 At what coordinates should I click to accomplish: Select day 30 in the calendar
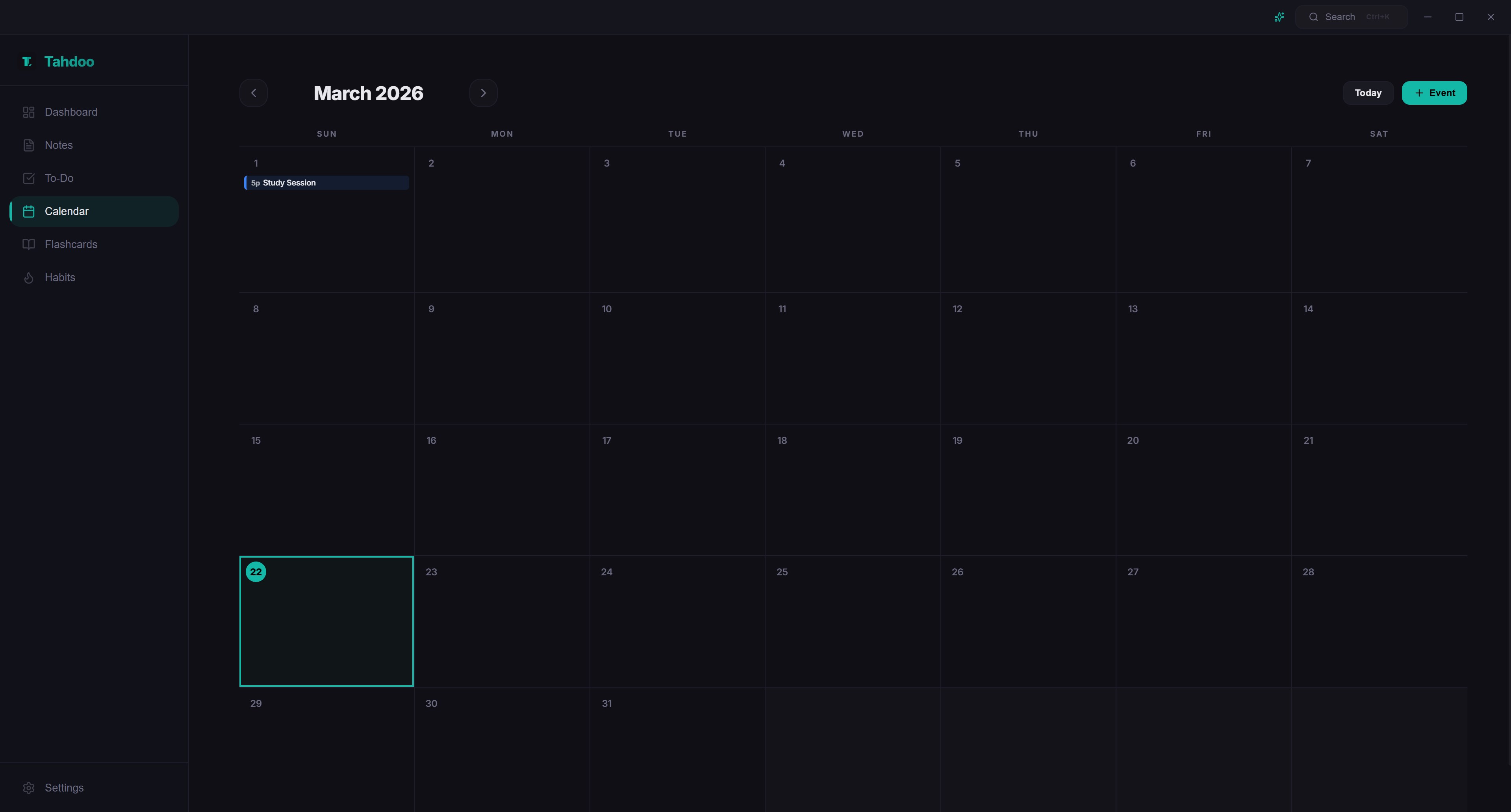tap(502, 749)
